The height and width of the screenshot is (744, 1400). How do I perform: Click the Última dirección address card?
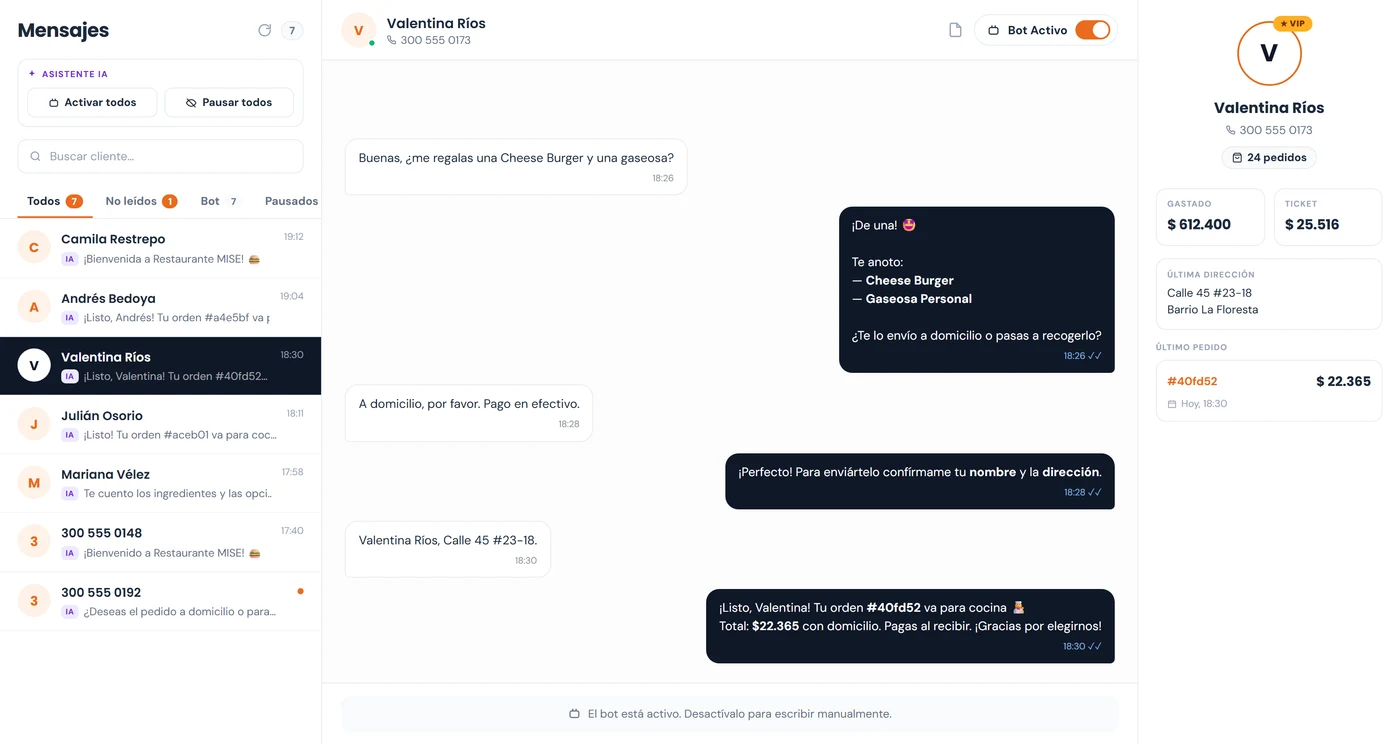(1269, 294)
